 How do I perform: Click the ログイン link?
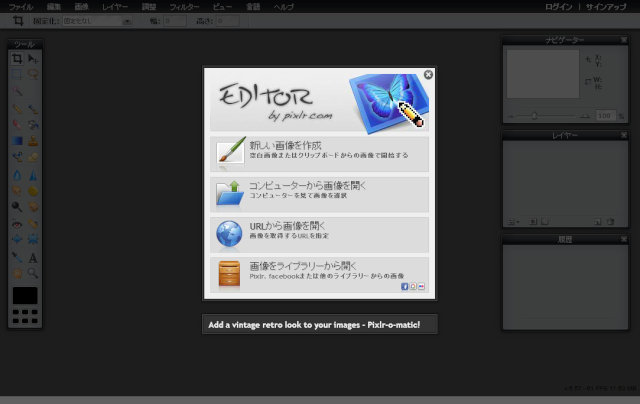(x=558, y=7)
